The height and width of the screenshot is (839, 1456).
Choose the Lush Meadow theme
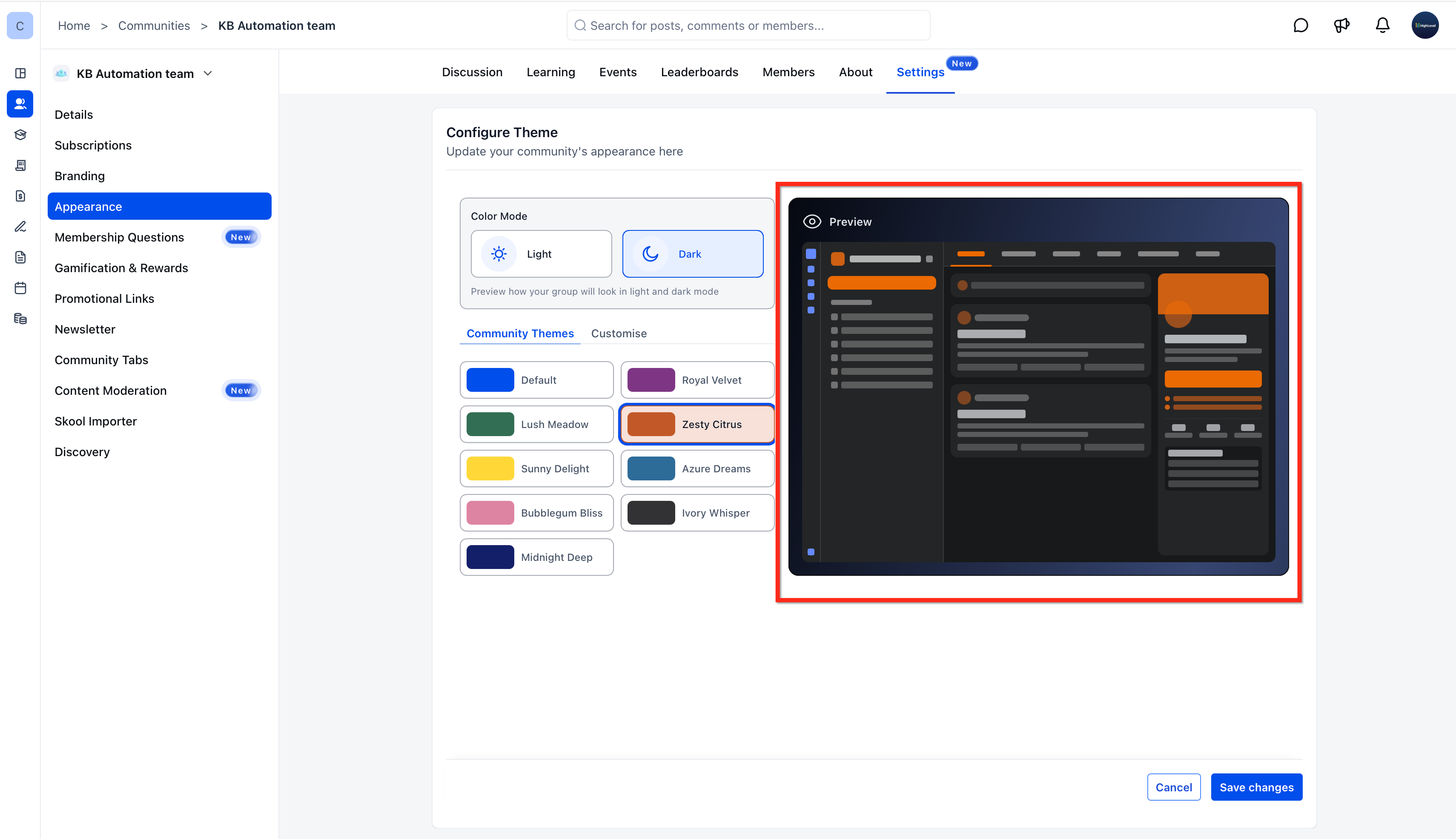536,424
